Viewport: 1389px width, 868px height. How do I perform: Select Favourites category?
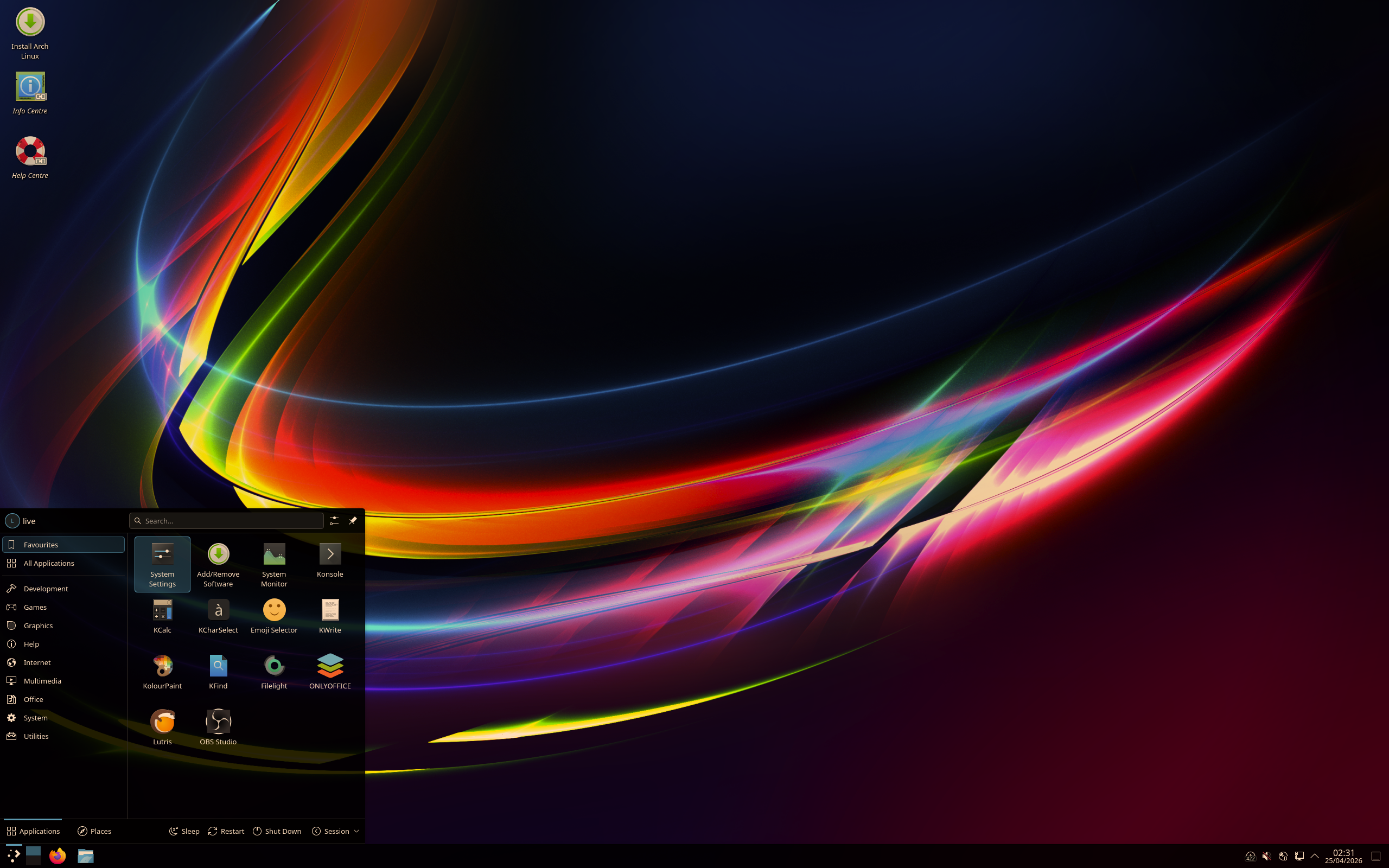[63, 545]
